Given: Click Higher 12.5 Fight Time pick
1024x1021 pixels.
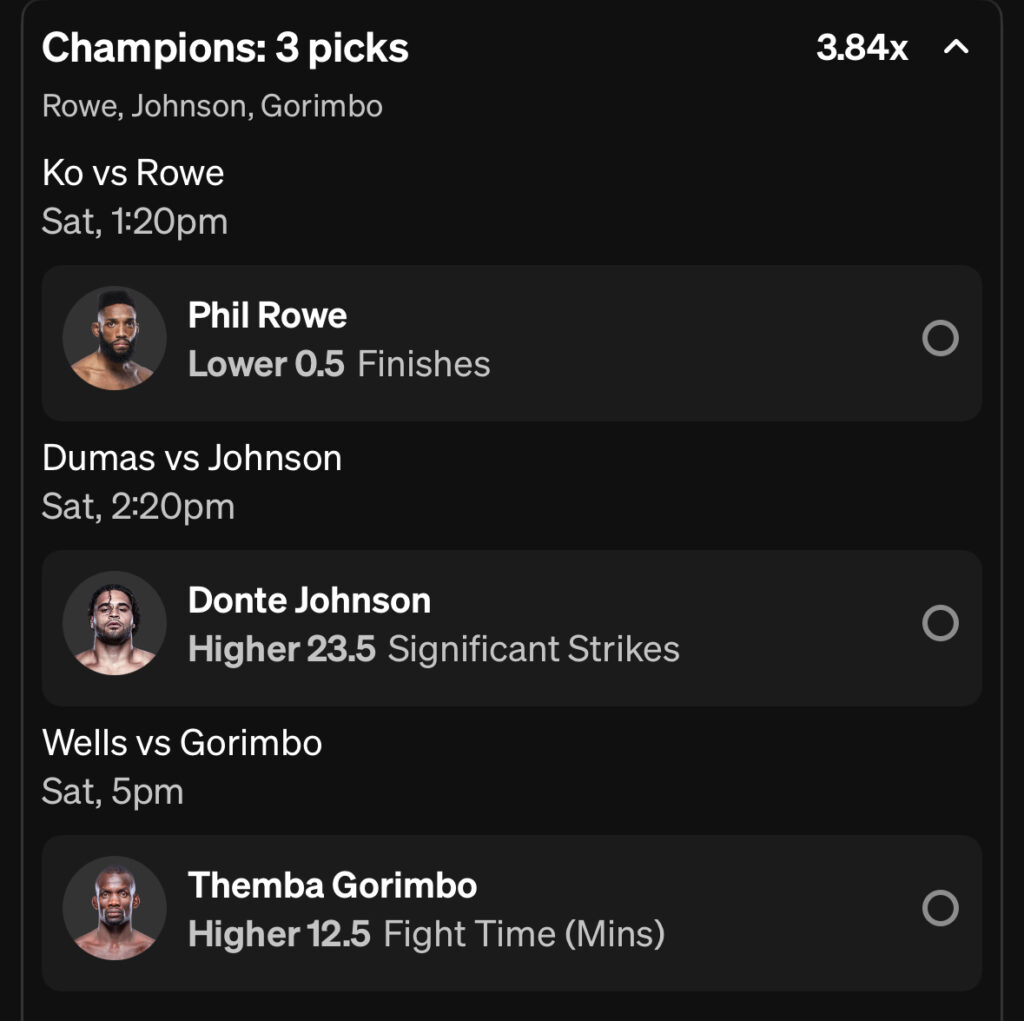Looking at the screenshot, I should click(x=426, y=934).
